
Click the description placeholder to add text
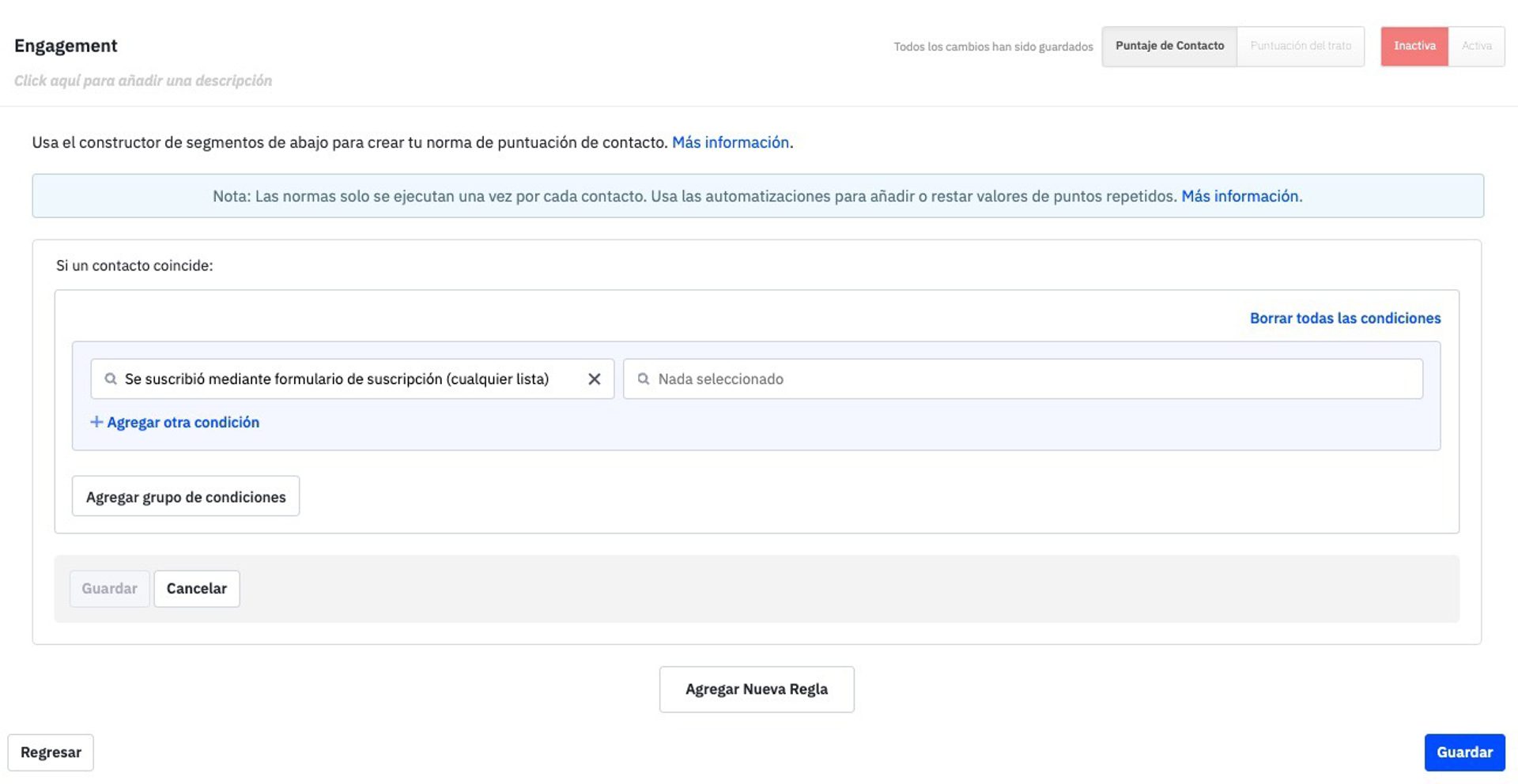[143, 81]
